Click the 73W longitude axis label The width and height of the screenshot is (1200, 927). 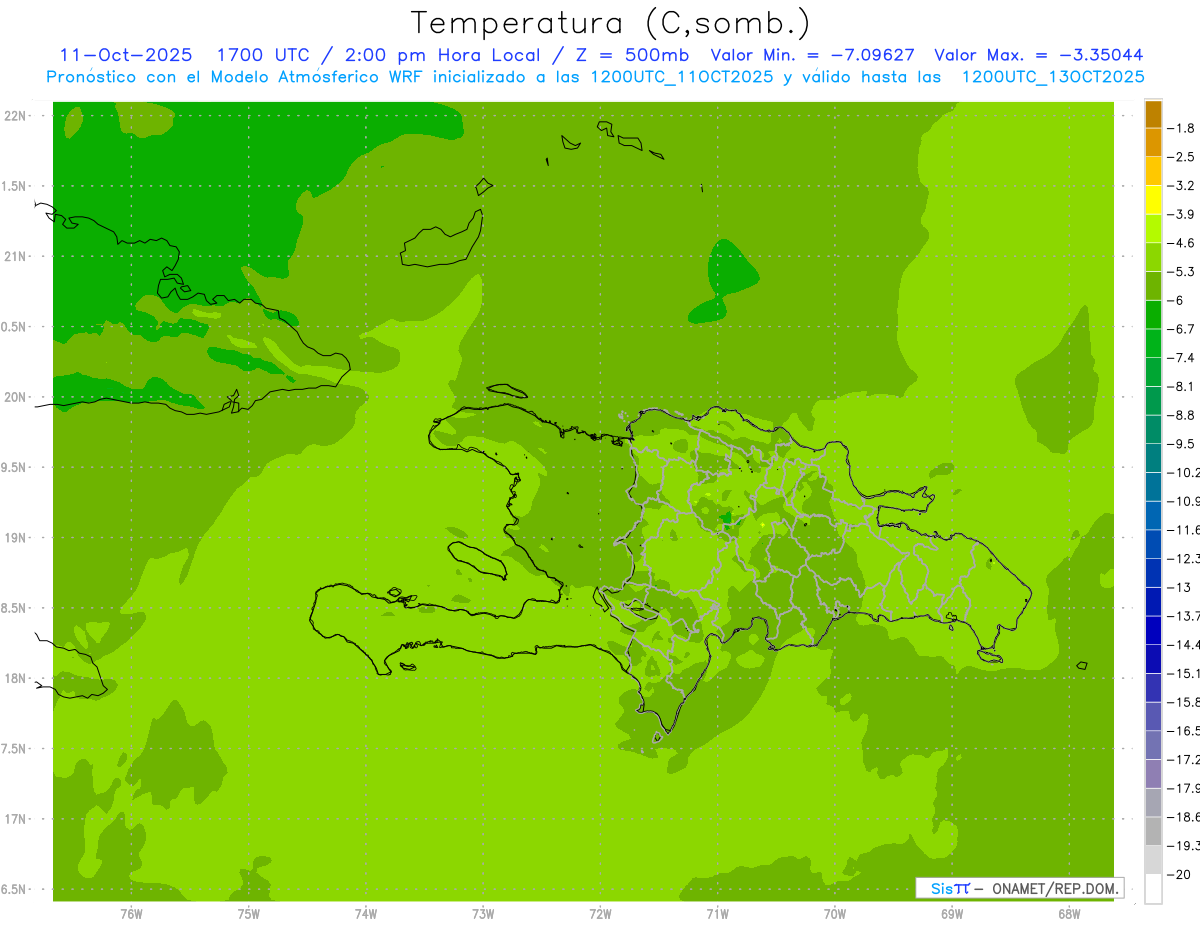[x=483, y=913]
